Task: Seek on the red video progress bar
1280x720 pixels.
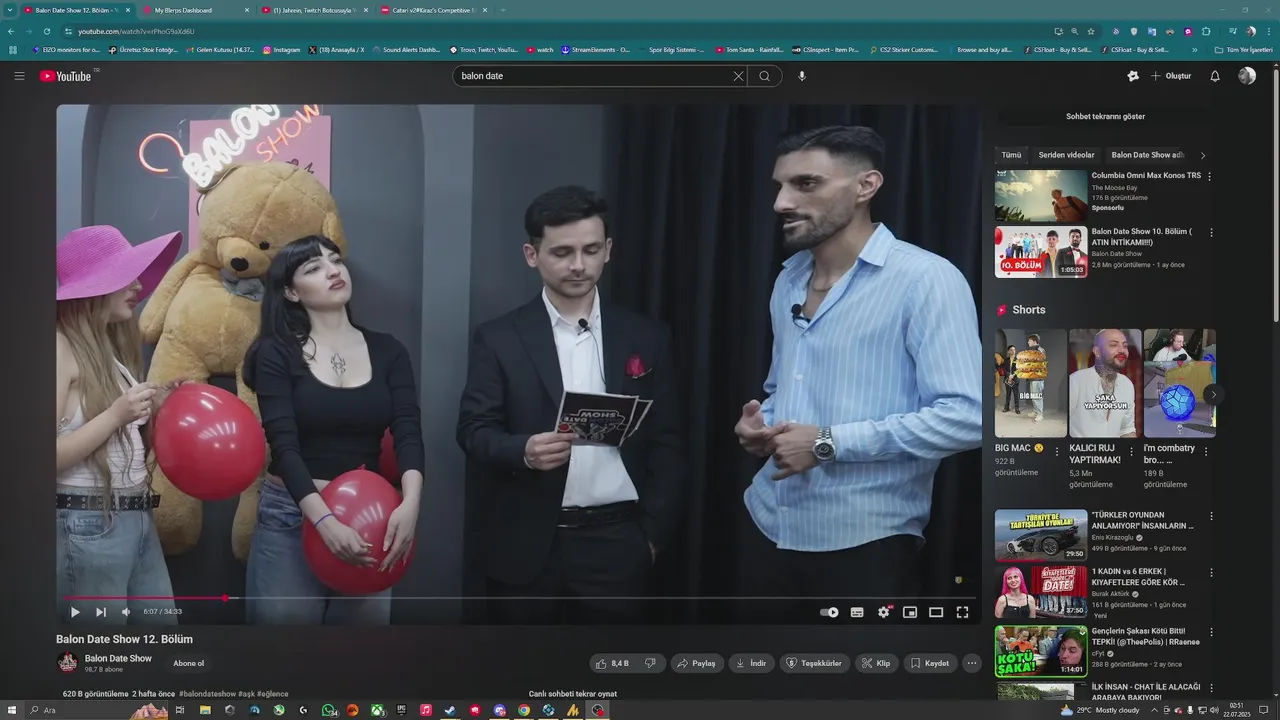Action: pos(519,598)
